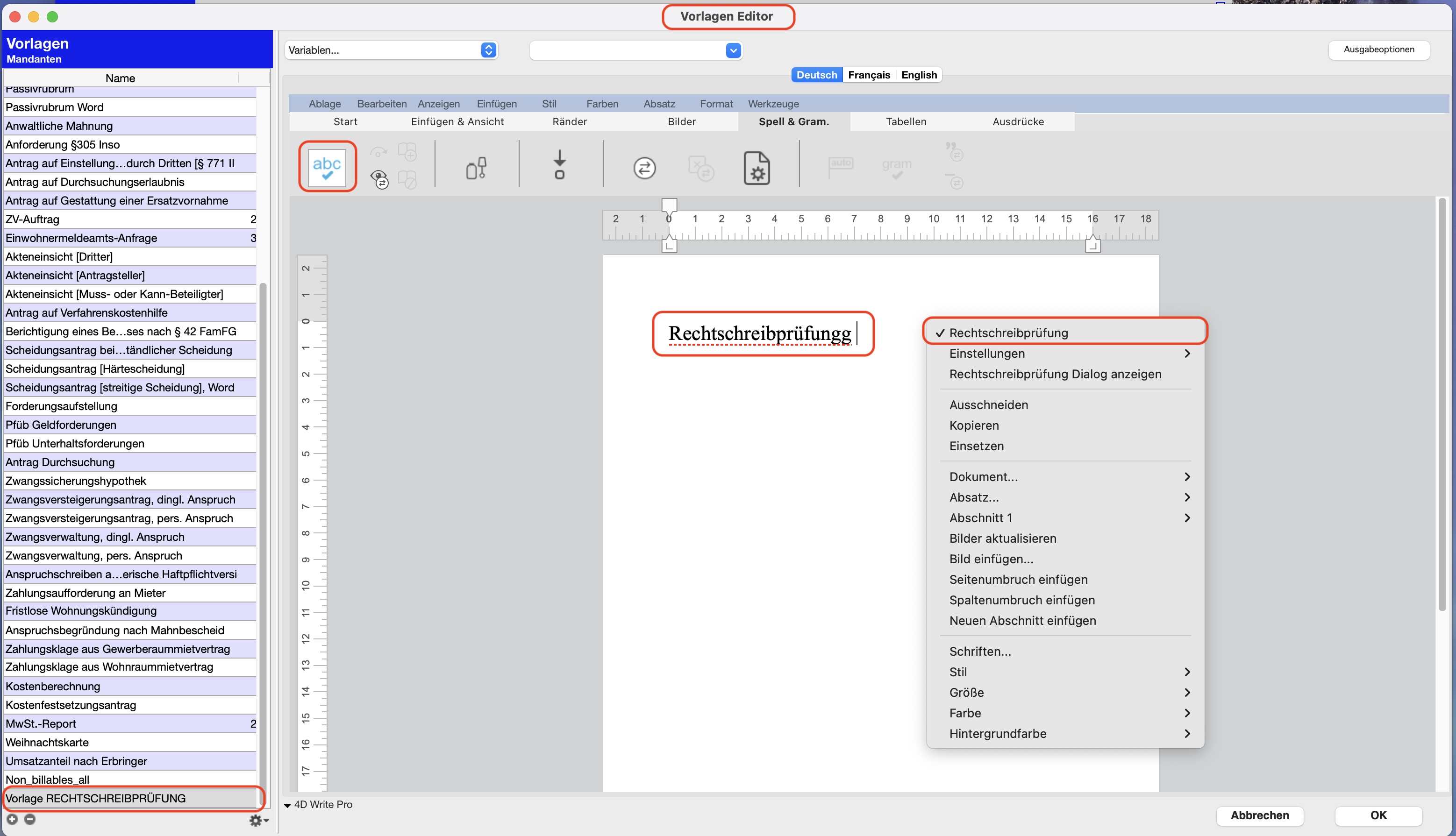Collapse the 4D Write Pro disclosure triangle
This screenshot has width=1456, height=836.
pos(287,806)
